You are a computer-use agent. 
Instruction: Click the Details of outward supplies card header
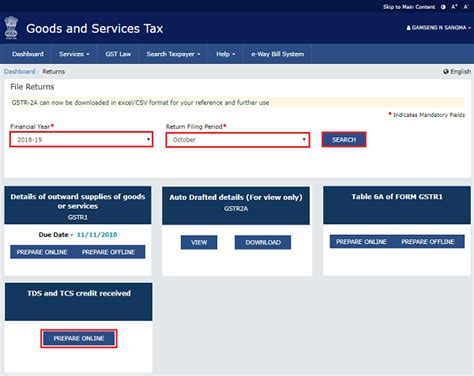tap(78, 205)
